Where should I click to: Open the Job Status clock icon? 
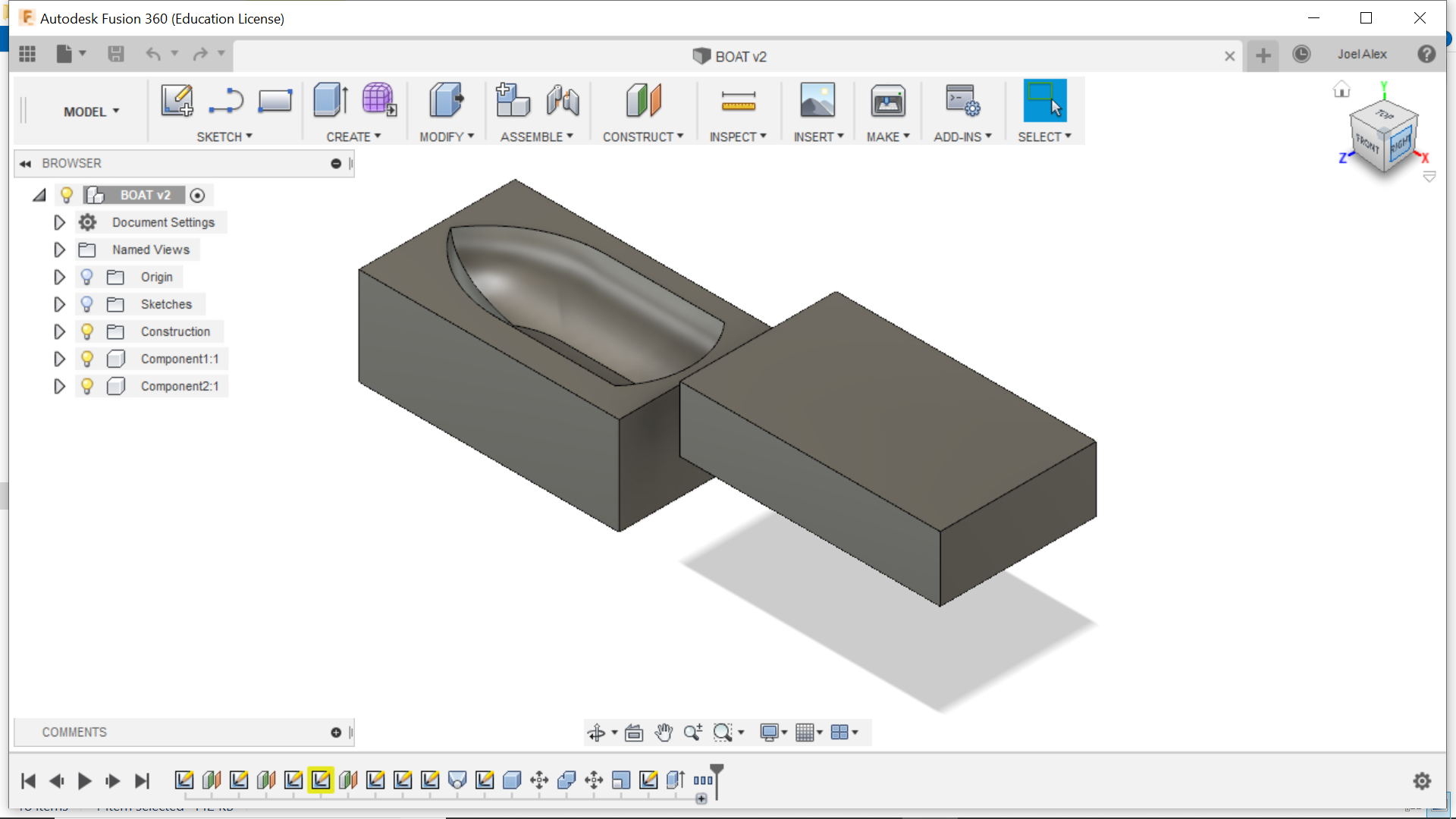point(1301,55)
